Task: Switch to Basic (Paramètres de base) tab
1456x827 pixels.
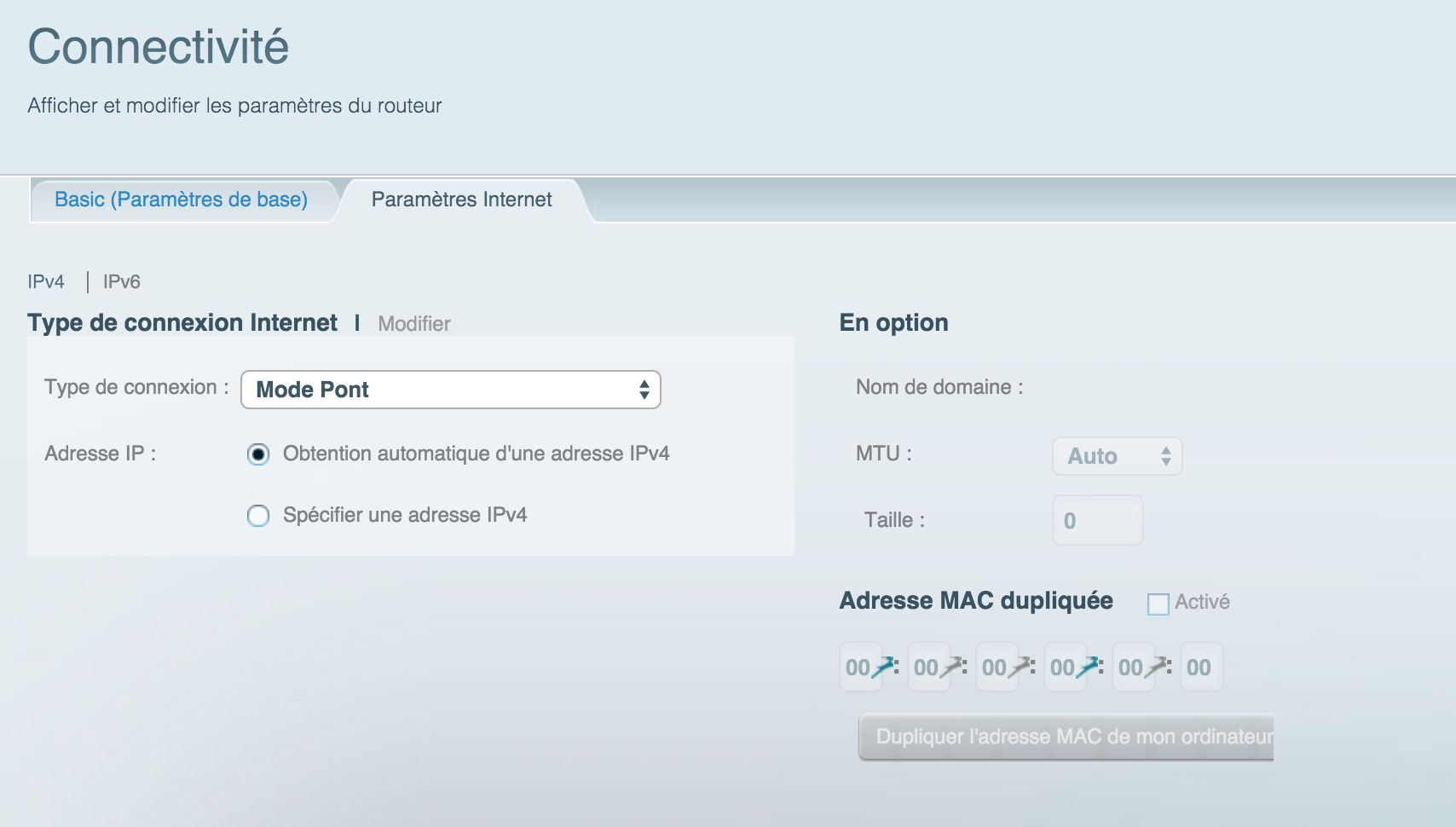Action: pos(181,200)
